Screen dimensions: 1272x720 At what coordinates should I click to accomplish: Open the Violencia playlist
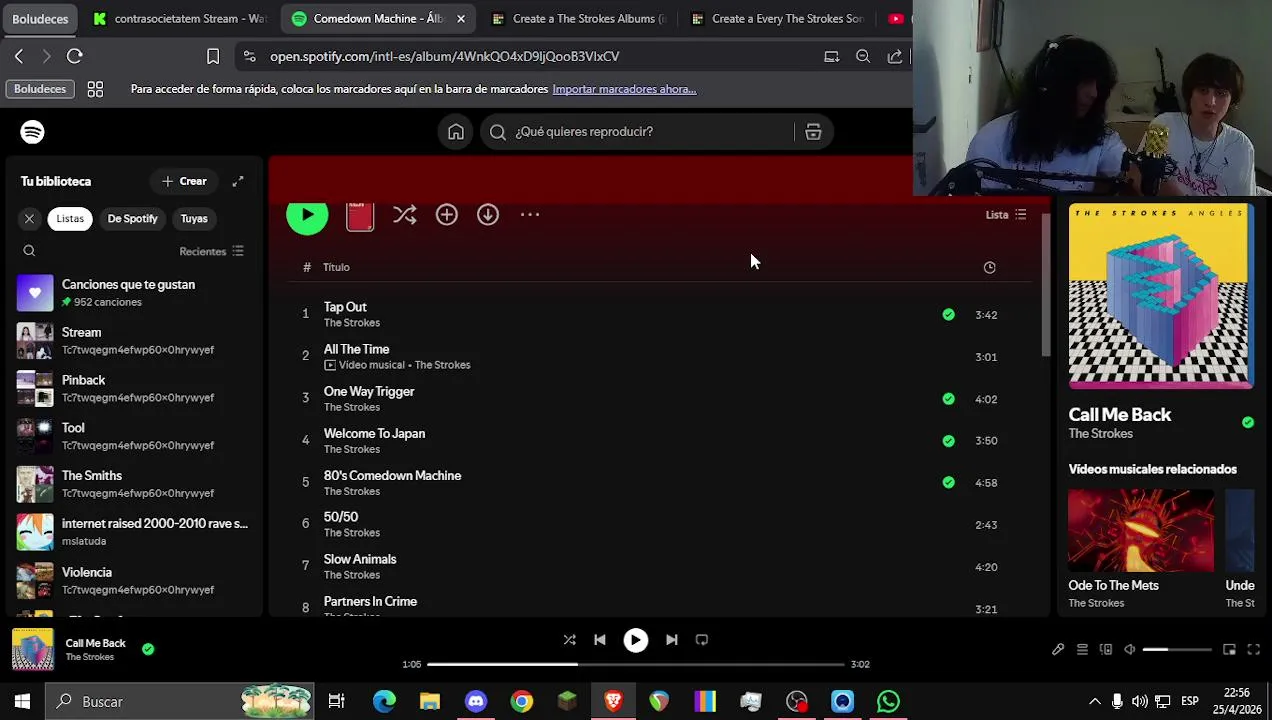tap(136, 581)
